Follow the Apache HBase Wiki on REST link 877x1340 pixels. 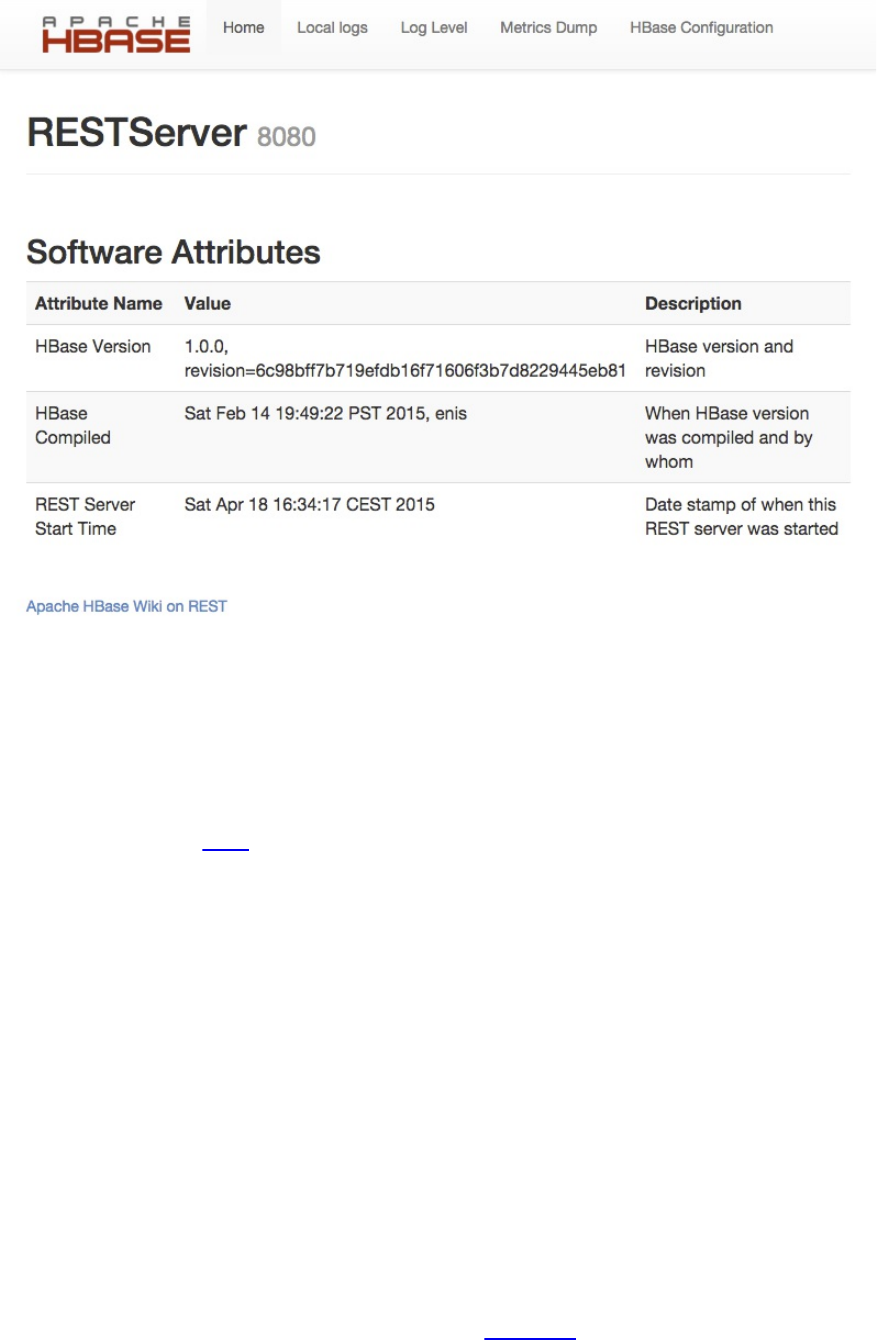click(127, 606)
